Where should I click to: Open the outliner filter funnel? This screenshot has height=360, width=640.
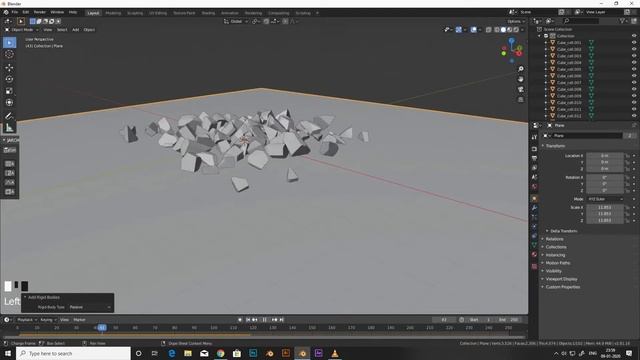(x=623, y=21)
